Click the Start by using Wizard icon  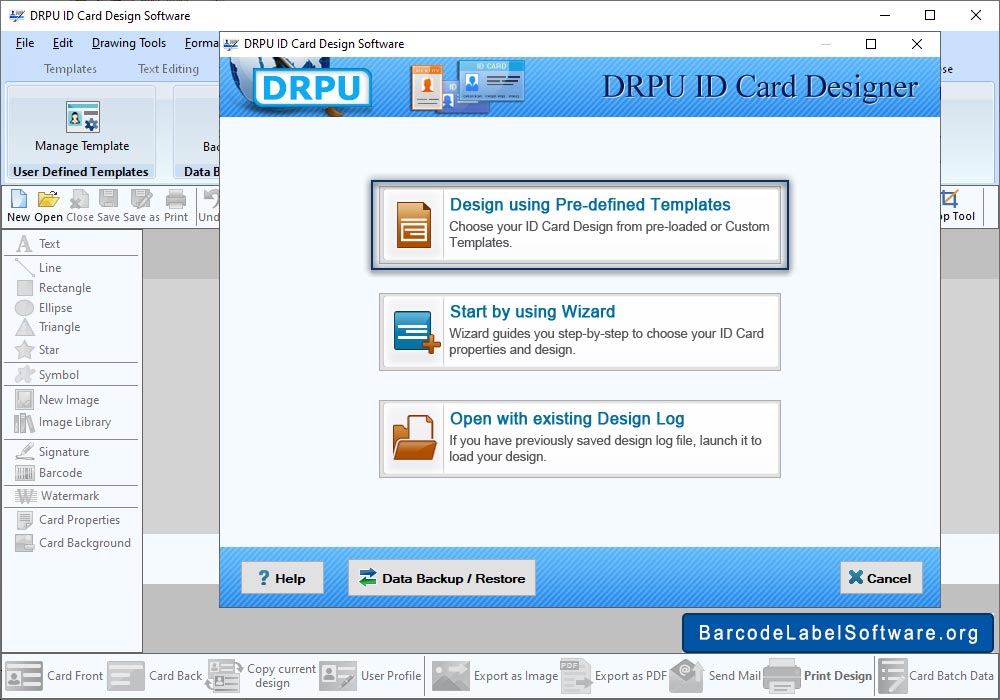[413, 332]
